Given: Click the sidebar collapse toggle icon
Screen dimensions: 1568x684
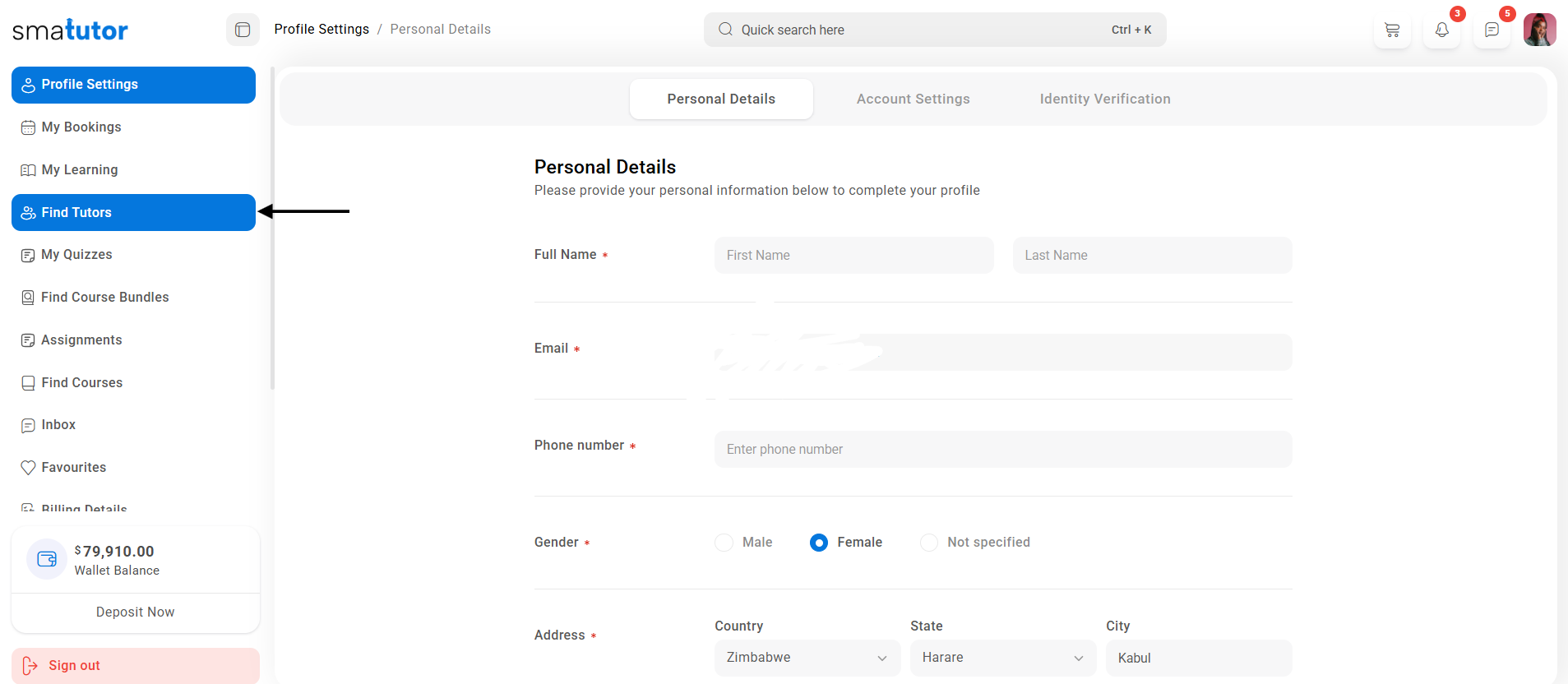Looking at the screenshot, I should point(243,30).
